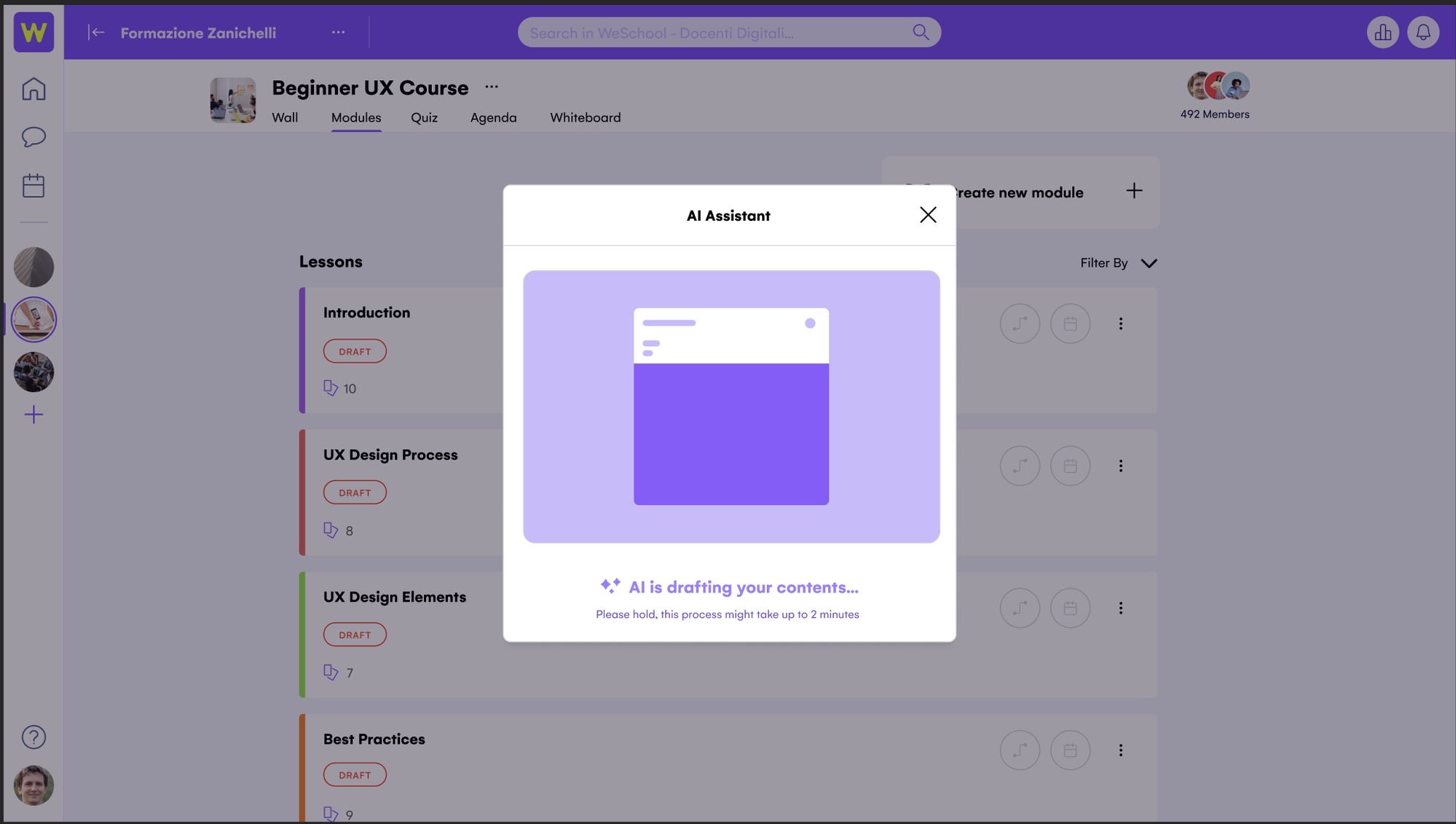1456x824 pixels.
Task: Switch to the Wall tab
Action: coord(285,117)
